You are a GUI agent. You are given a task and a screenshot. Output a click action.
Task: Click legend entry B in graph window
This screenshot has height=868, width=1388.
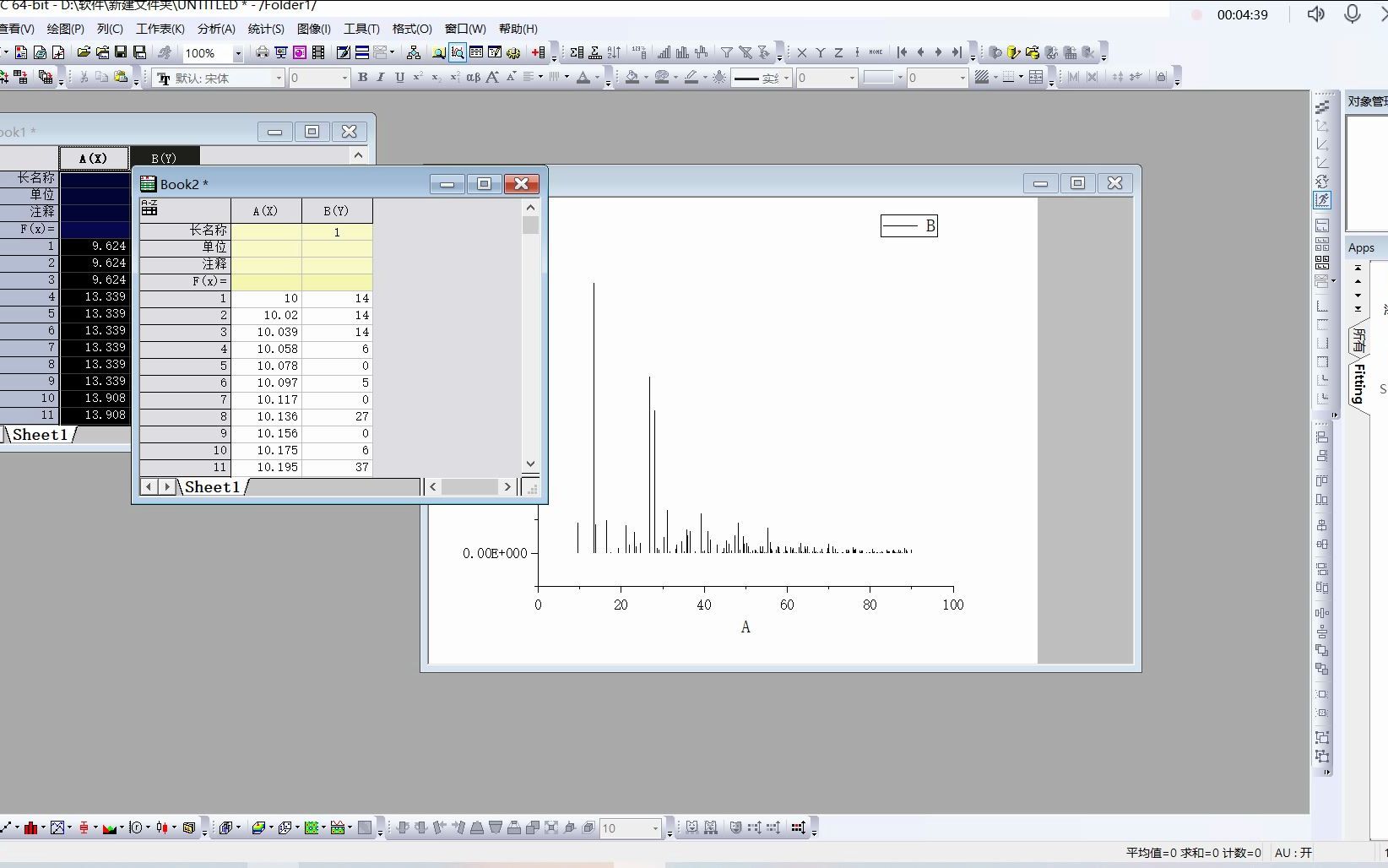909,225
